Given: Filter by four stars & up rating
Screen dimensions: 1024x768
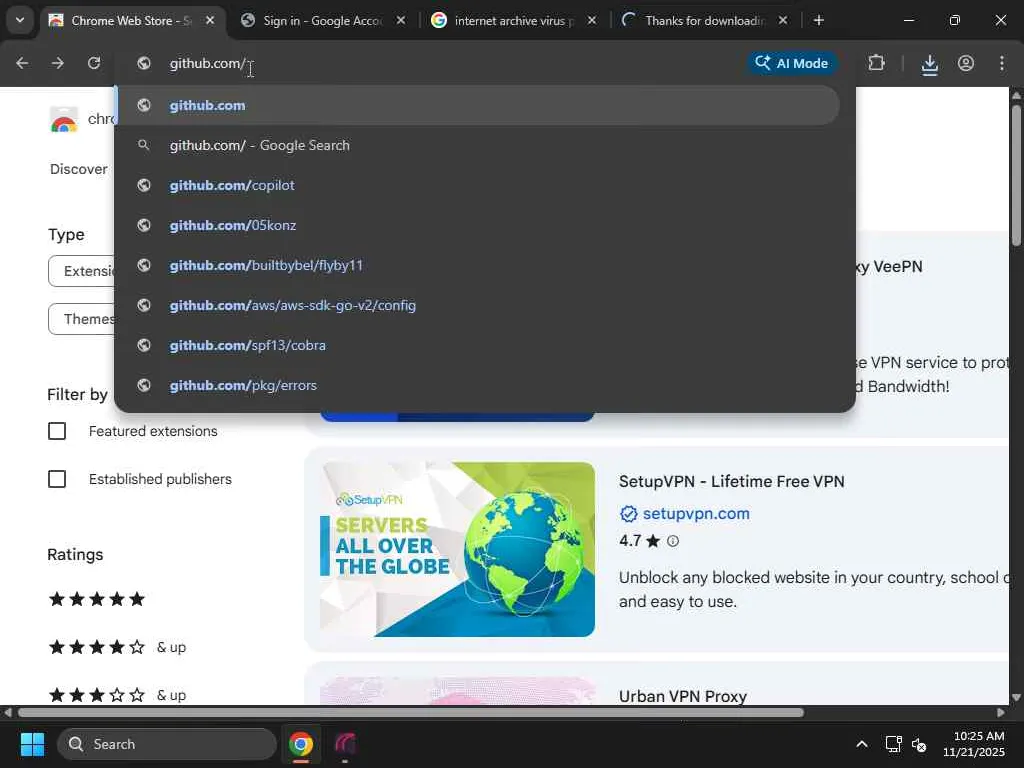Looking at the screenshot, I should 118,647.
